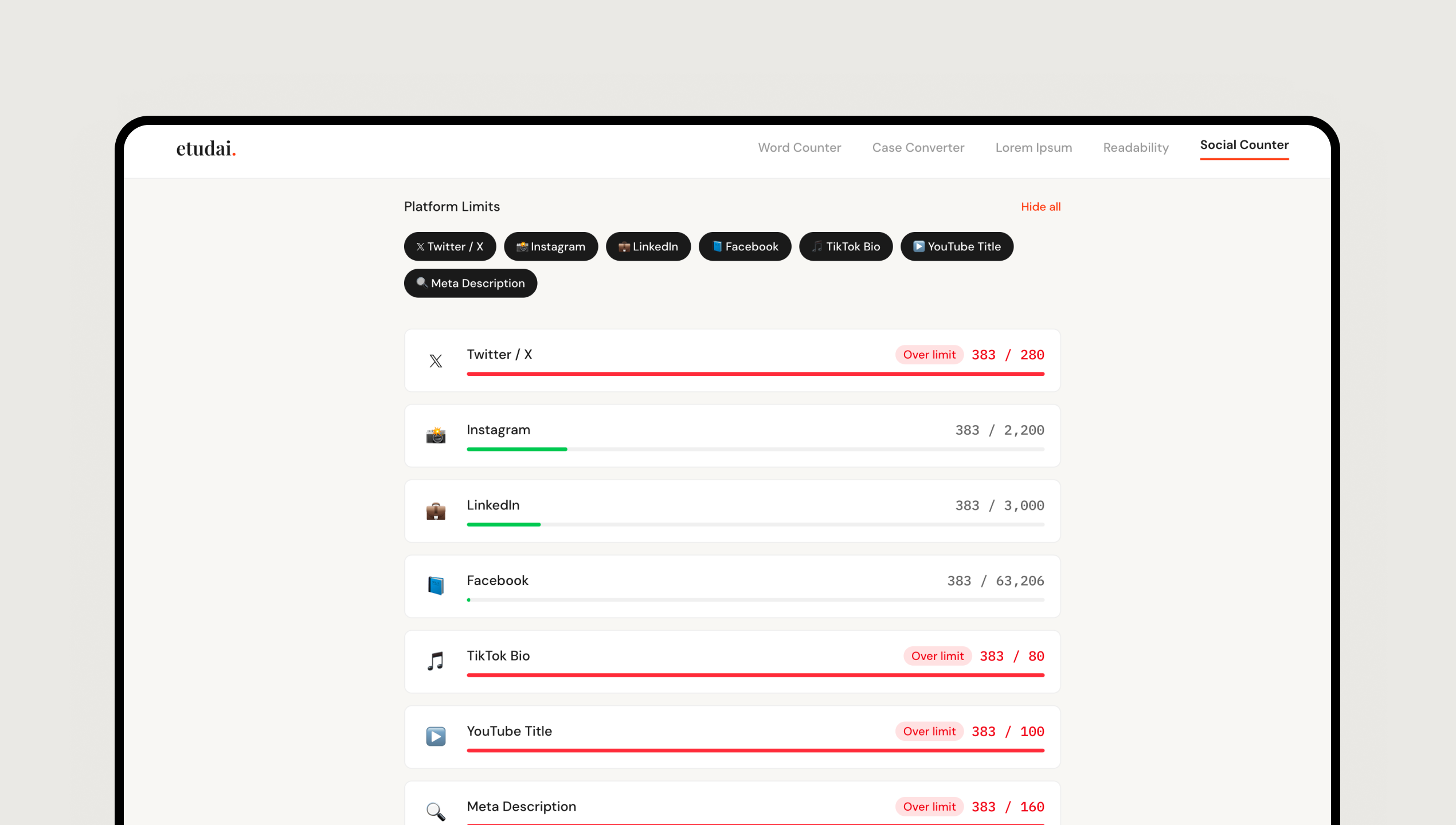Viewport: 1456px width, 825px height.
Task: Click the magnifying glass icon beside Meta Description
Action: 436,811
